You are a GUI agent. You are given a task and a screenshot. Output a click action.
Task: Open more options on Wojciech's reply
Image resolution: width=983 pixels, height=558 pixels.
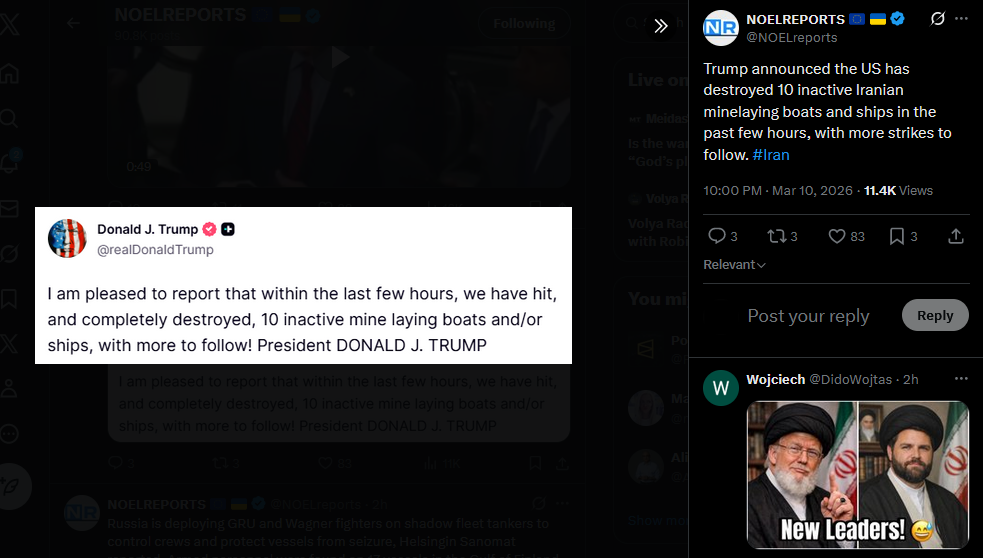961,379
